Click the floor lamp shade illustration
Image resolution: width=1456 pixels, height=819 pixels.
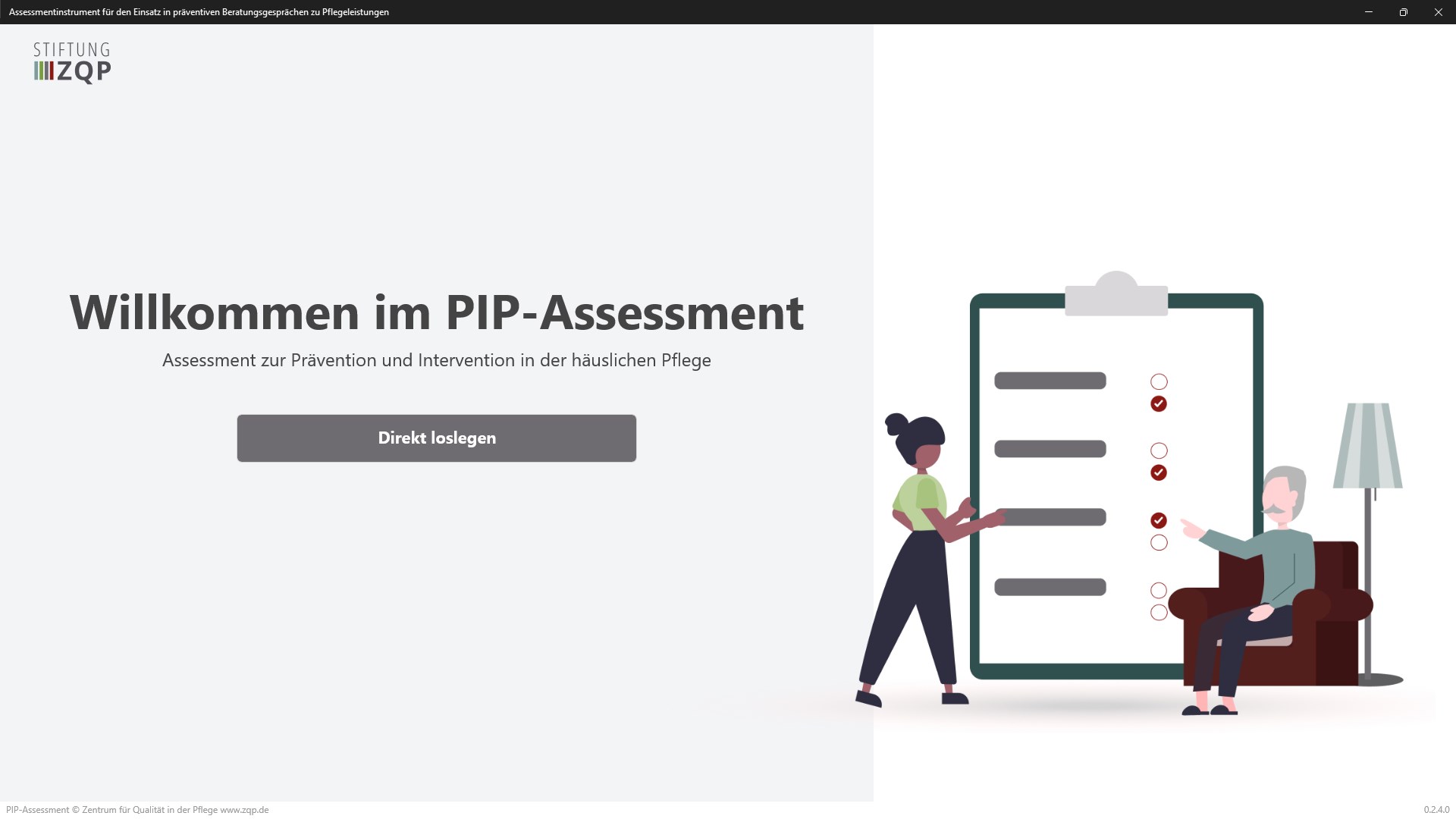(x=1368, y=446)
